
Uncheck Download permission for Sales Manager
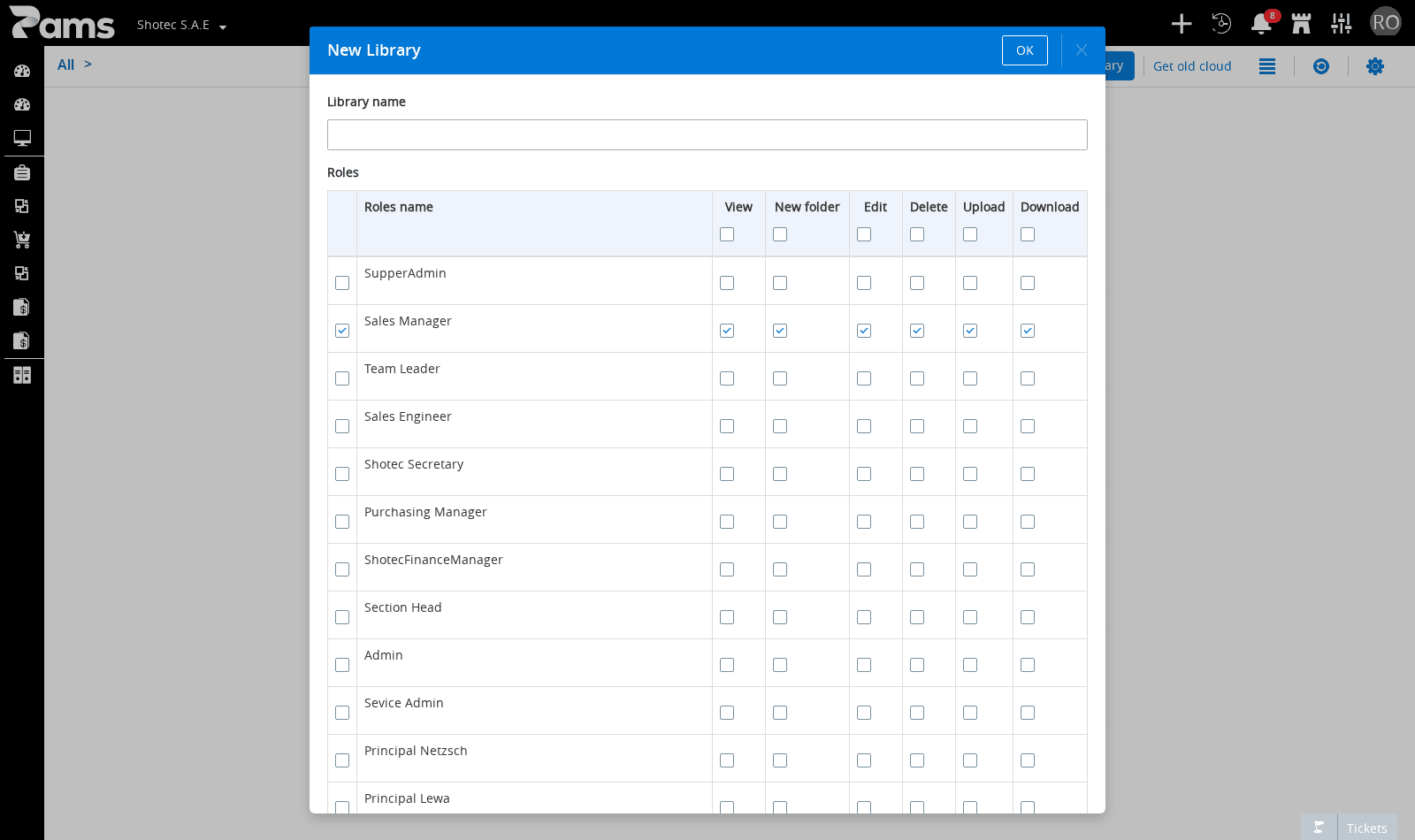tap(1028, 331)
